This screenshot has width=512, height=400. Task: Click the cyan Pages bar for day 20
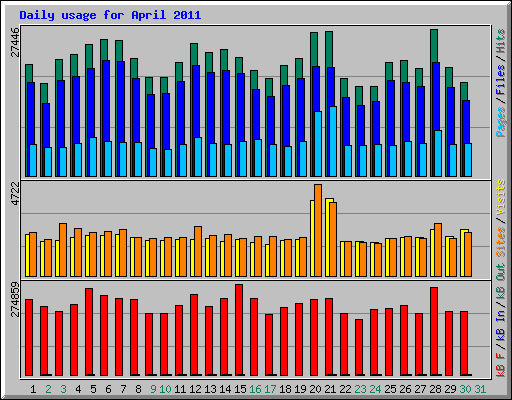(x=318, y=144)
